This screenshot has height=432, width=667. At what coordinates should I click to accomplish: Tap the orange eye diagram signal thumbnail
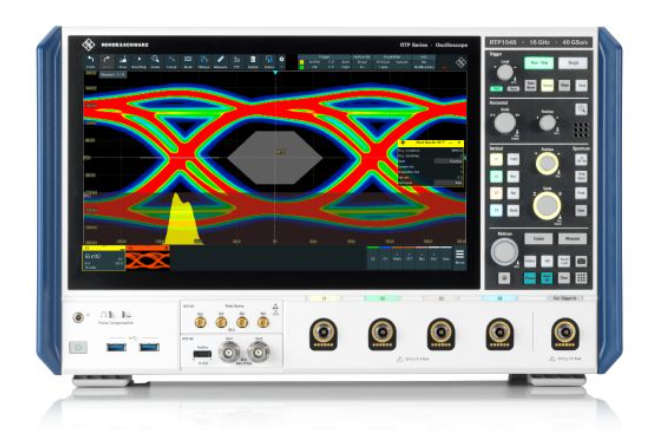click(148, 258)
